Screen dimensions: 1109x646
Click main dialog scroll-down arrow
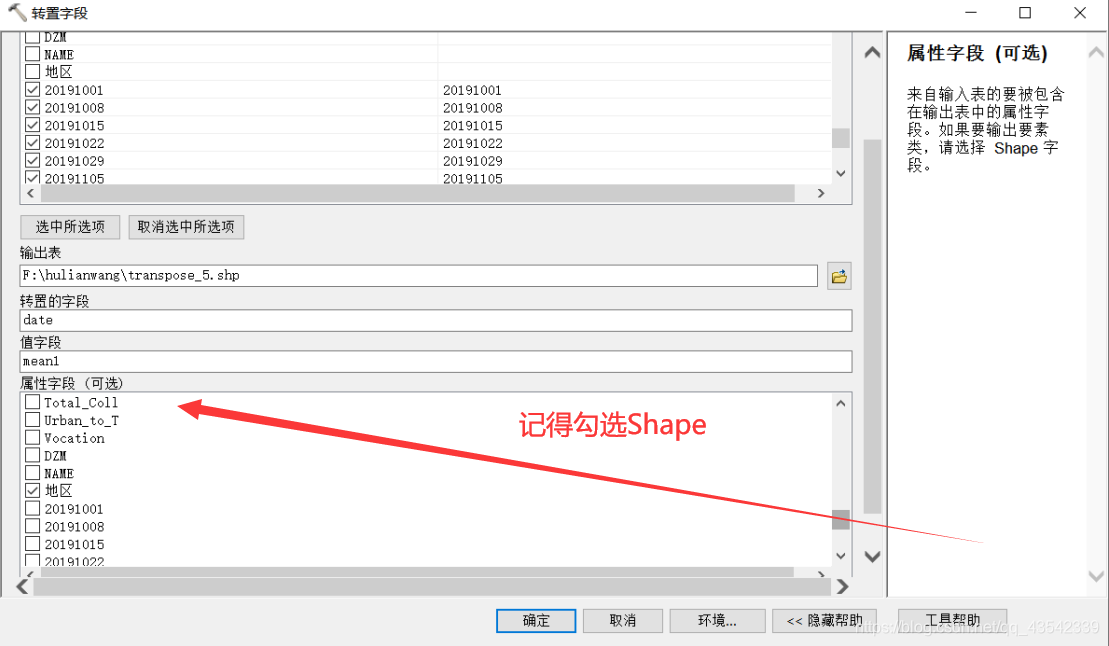(873, 557)
